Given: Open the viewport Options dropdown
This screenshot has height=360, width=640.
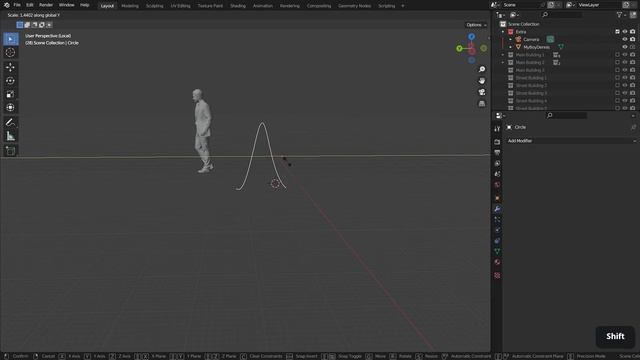Looking at the screenshot, I should click(476, 25).
